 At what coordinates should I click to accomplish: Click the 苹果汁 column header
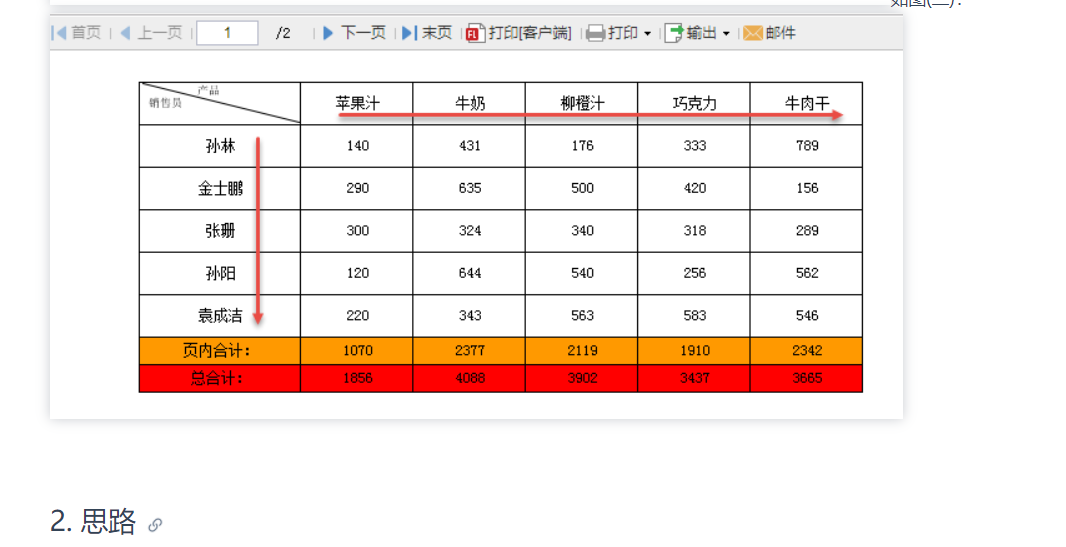click(357, 103)
